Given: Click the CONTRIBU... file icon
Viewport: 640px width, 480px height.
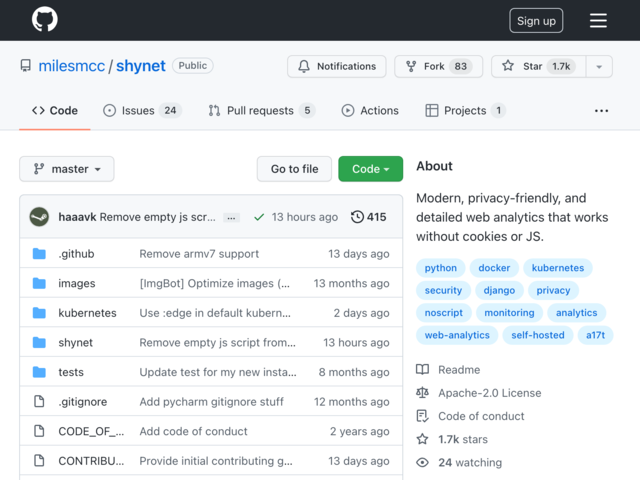Looking at the screenshot, I should (39, 461).
